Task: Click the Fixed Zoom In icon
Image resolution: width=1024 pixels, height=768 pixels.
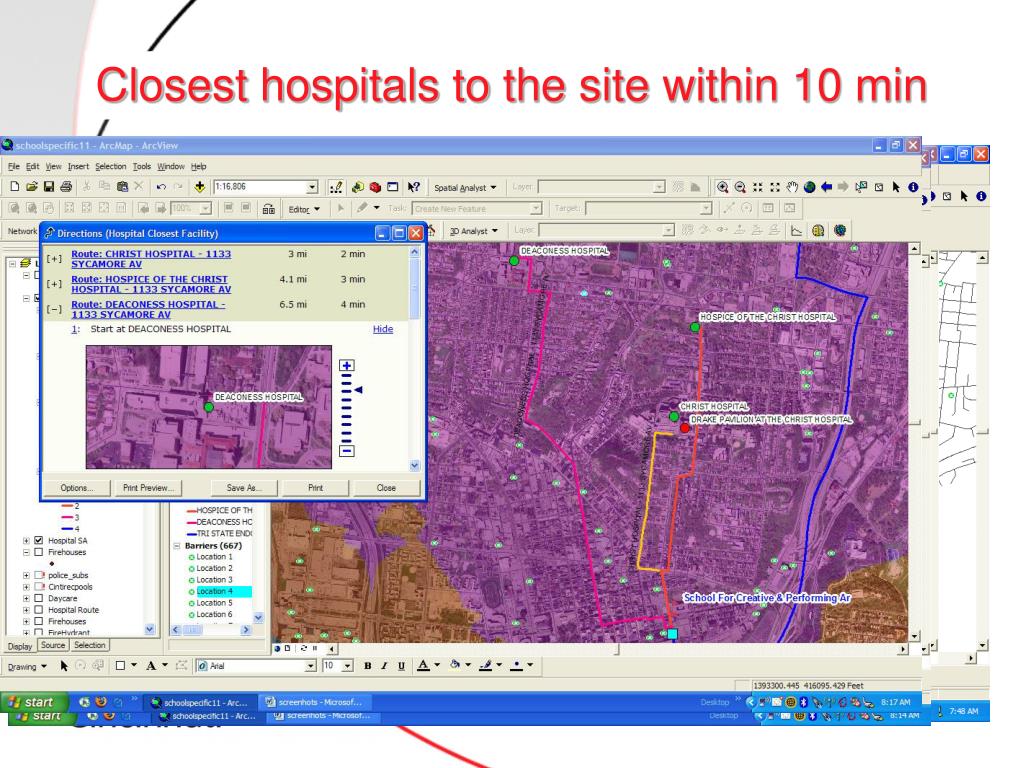Action: click(758, 187)
